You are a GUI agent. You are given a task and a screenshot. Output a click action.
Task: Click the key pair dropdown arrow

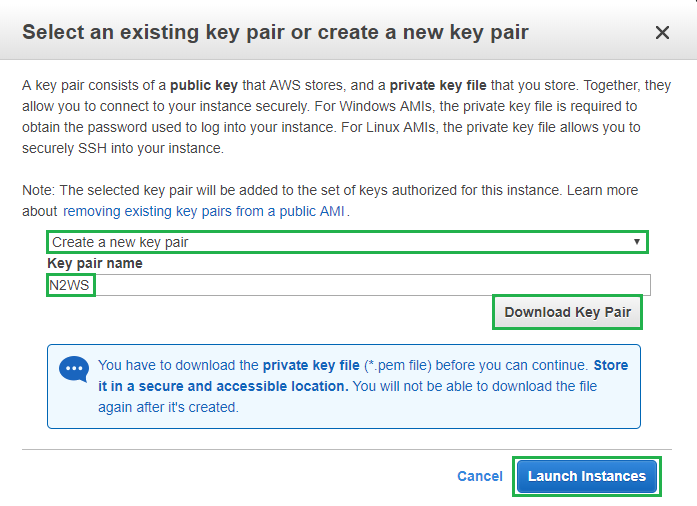click(636, 242)
